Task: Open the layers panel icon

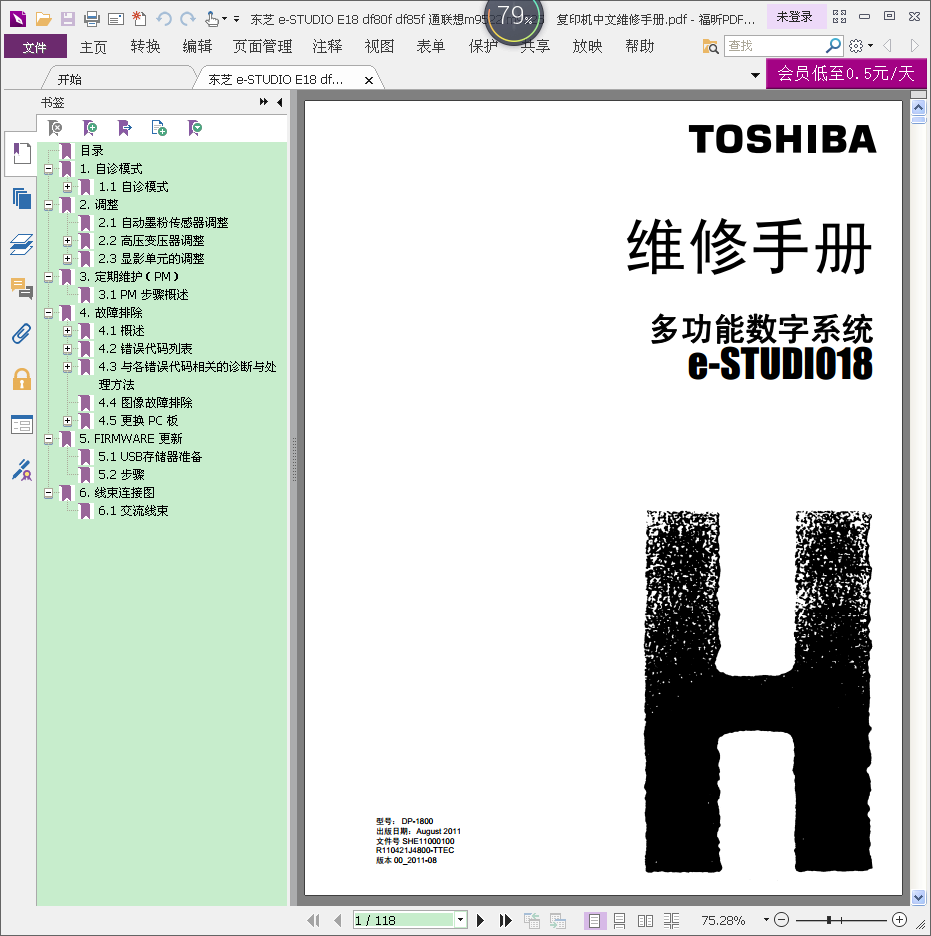Action: (22, 244)
